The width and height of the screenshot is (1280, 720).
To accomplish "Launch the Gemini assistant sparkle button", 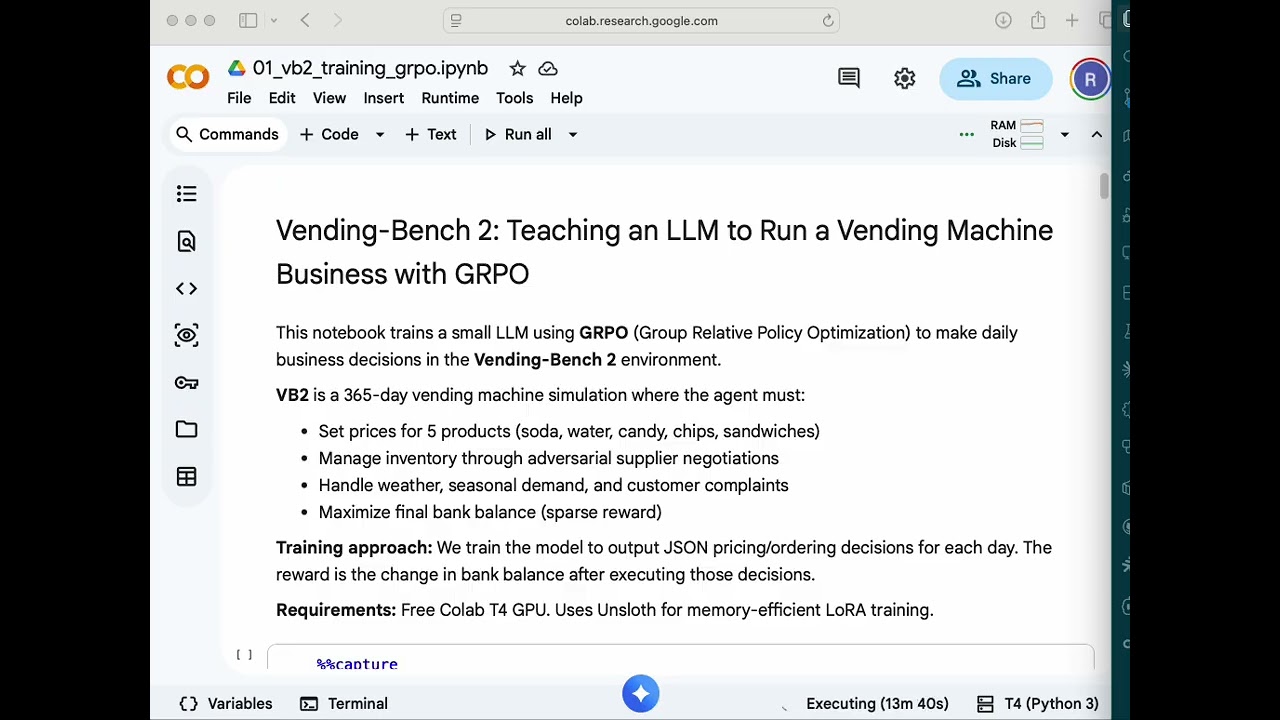I will click(x=641, y=694).
